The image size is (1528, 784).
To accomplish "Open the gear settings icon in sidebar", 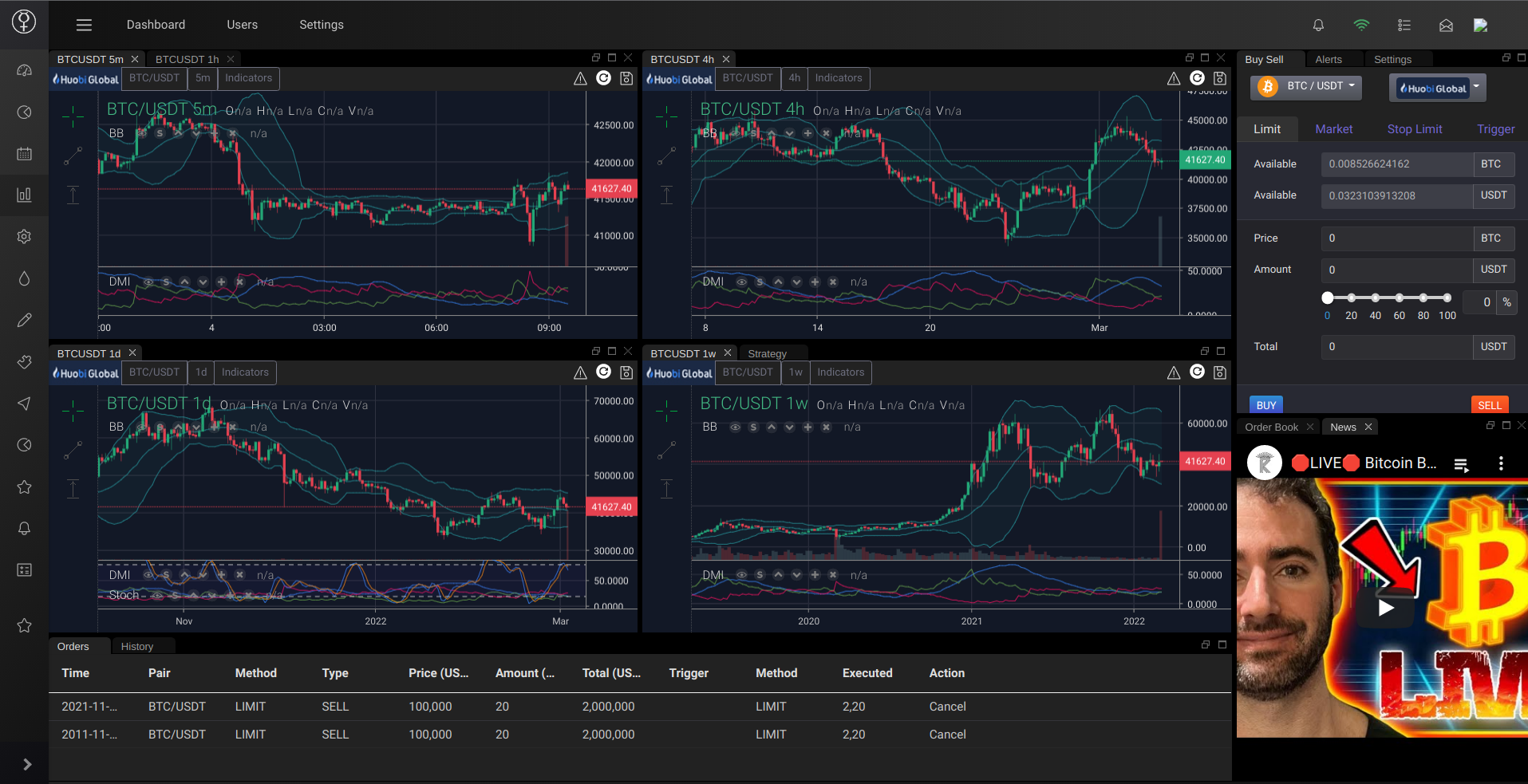I will pos(25,236).
